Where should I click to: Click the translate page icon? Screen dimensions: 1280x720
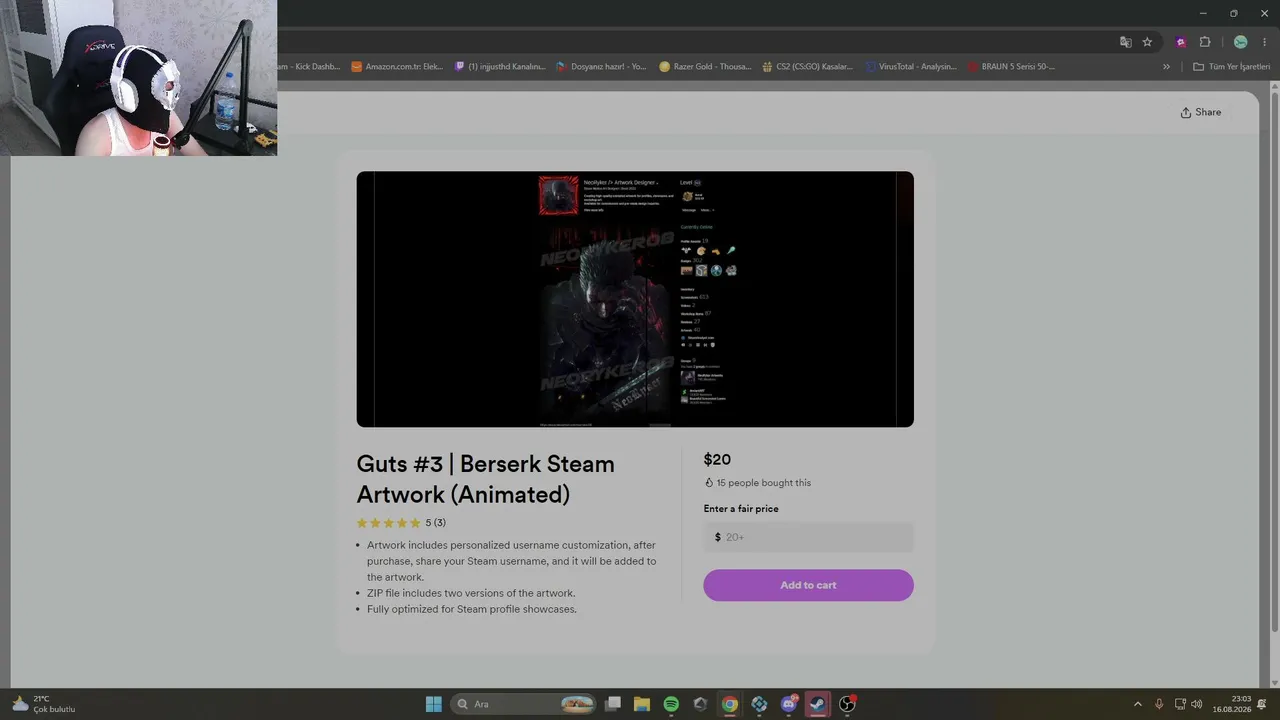point(1126,42)
